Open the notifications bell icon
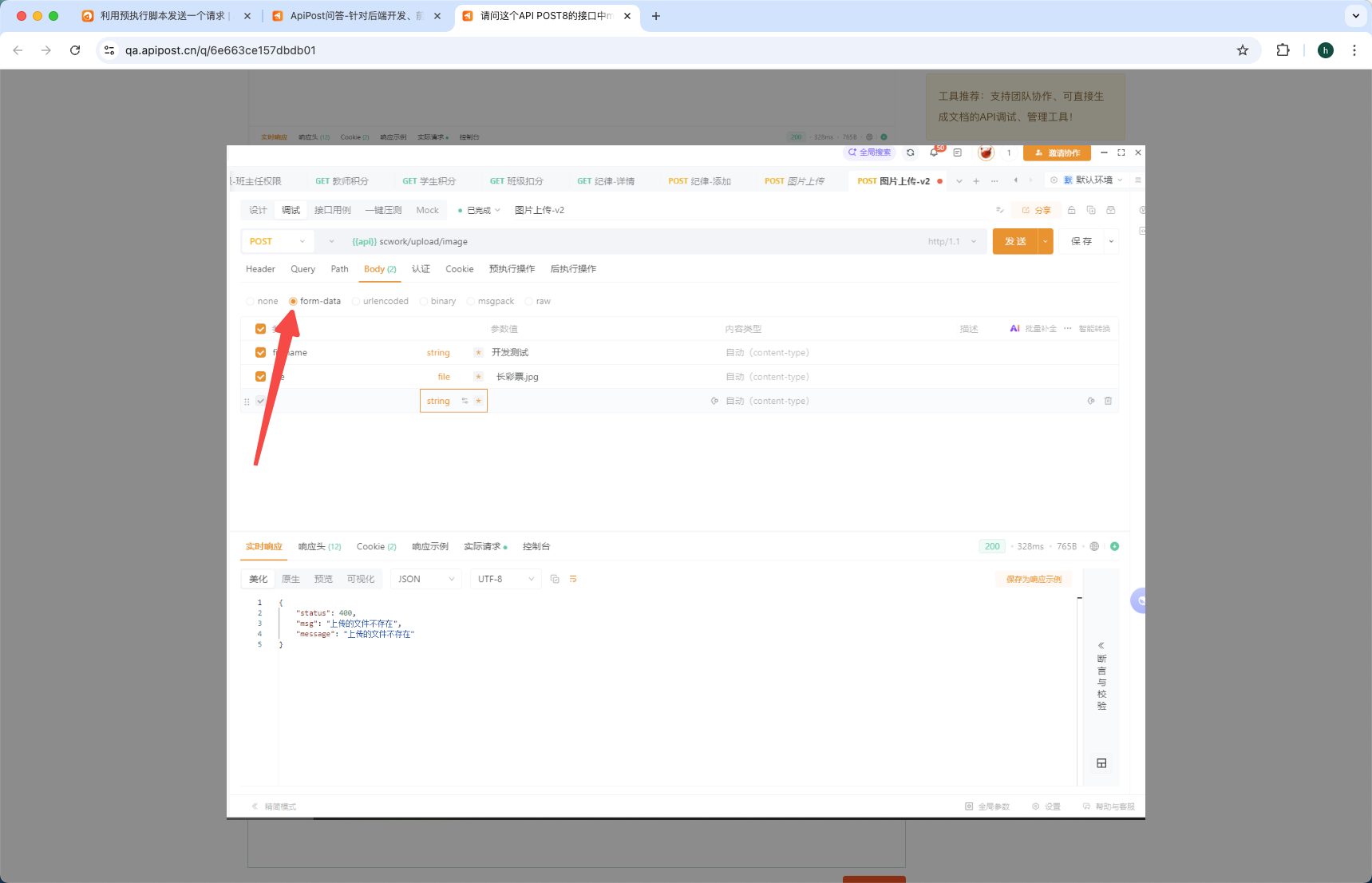Screen dimensions: 1372x883 pyautogui.click(x=934, y=152)
